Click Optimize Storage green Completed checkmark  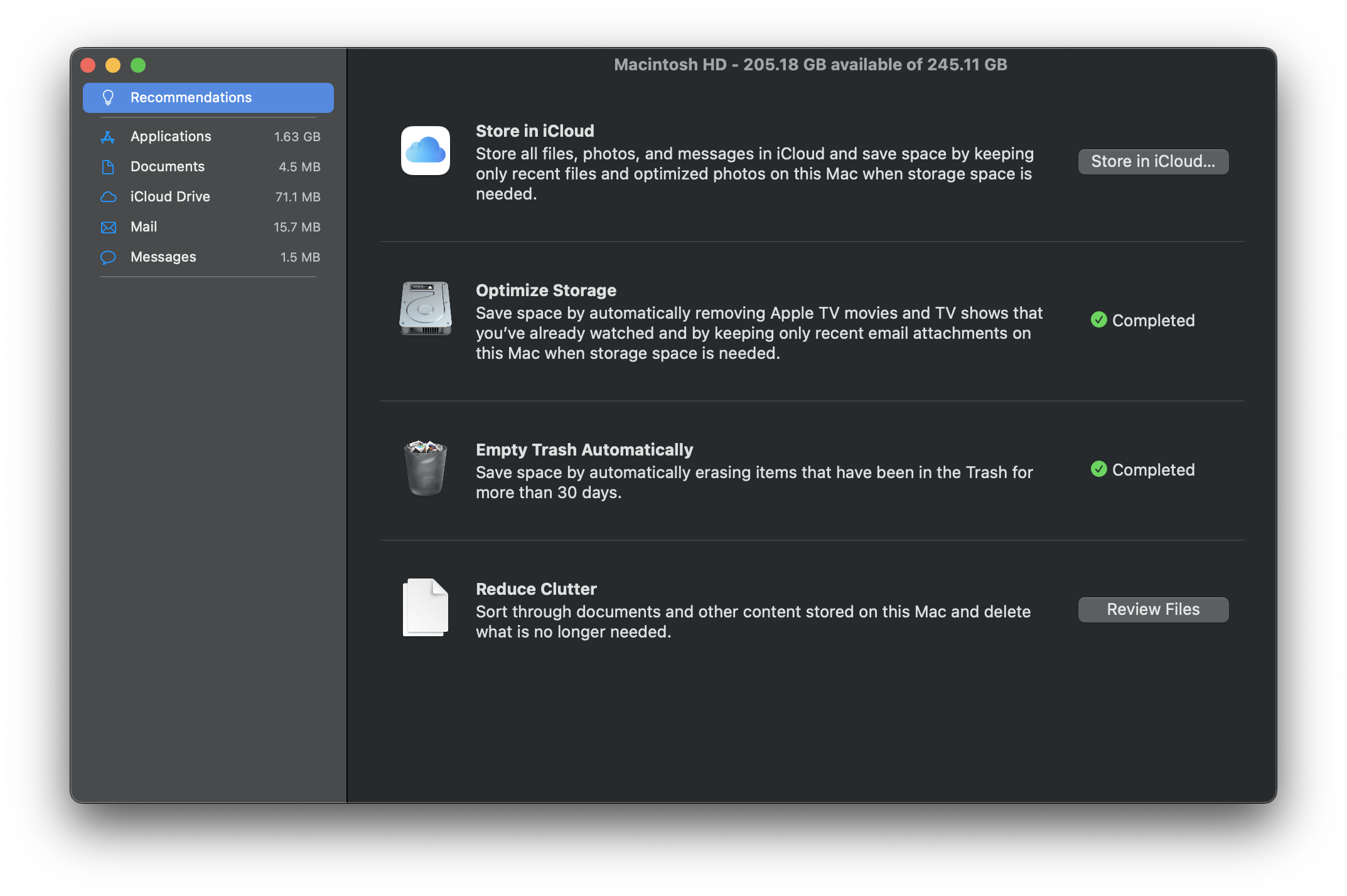tap(1098, 320)
